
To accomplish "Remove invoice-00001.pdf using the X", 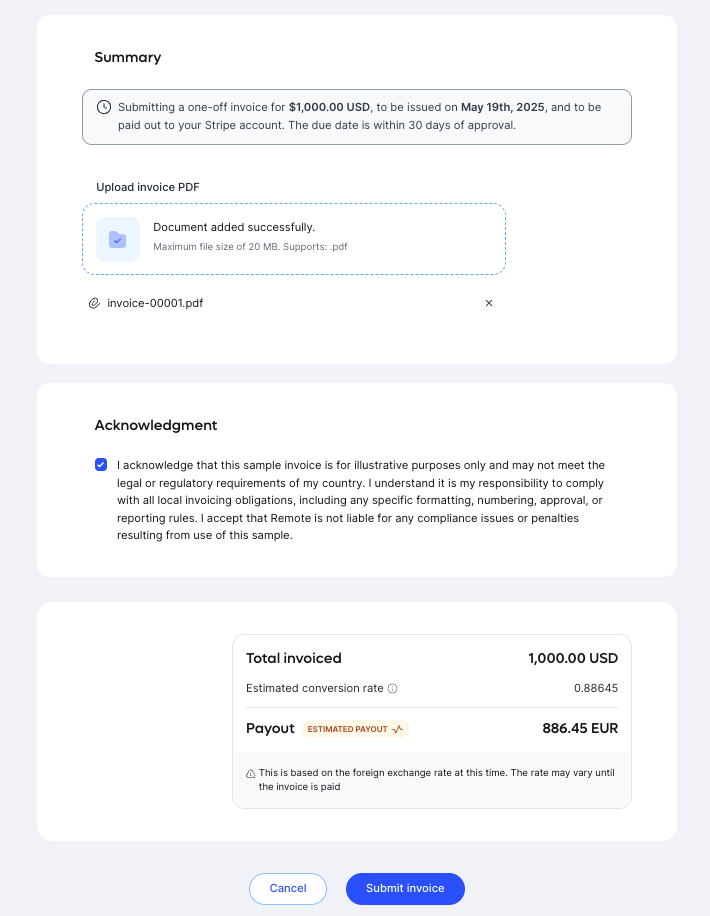I will [489, 303].
